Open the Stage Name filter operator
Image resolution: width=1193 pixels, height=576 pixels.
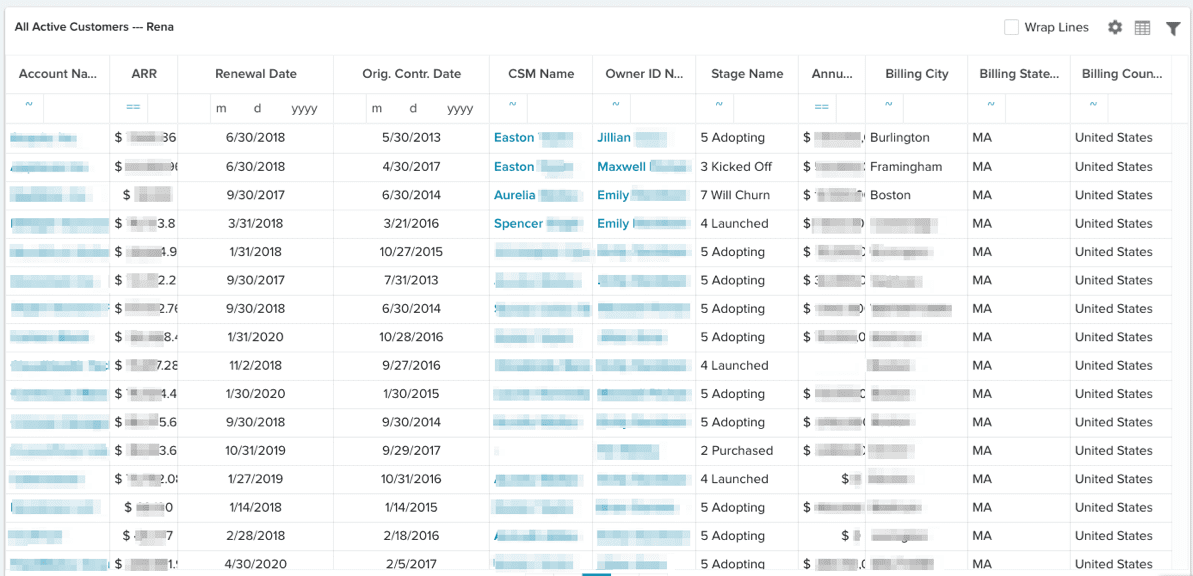(718, 105)
